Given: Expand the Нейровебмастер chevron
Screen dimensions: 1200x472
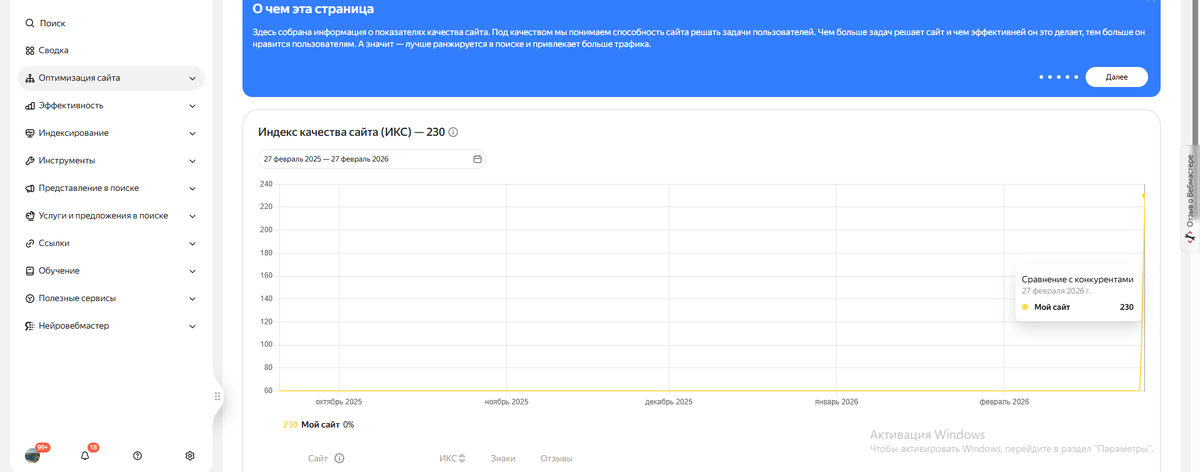Looking at the screenshot, I should pos(192,326).
